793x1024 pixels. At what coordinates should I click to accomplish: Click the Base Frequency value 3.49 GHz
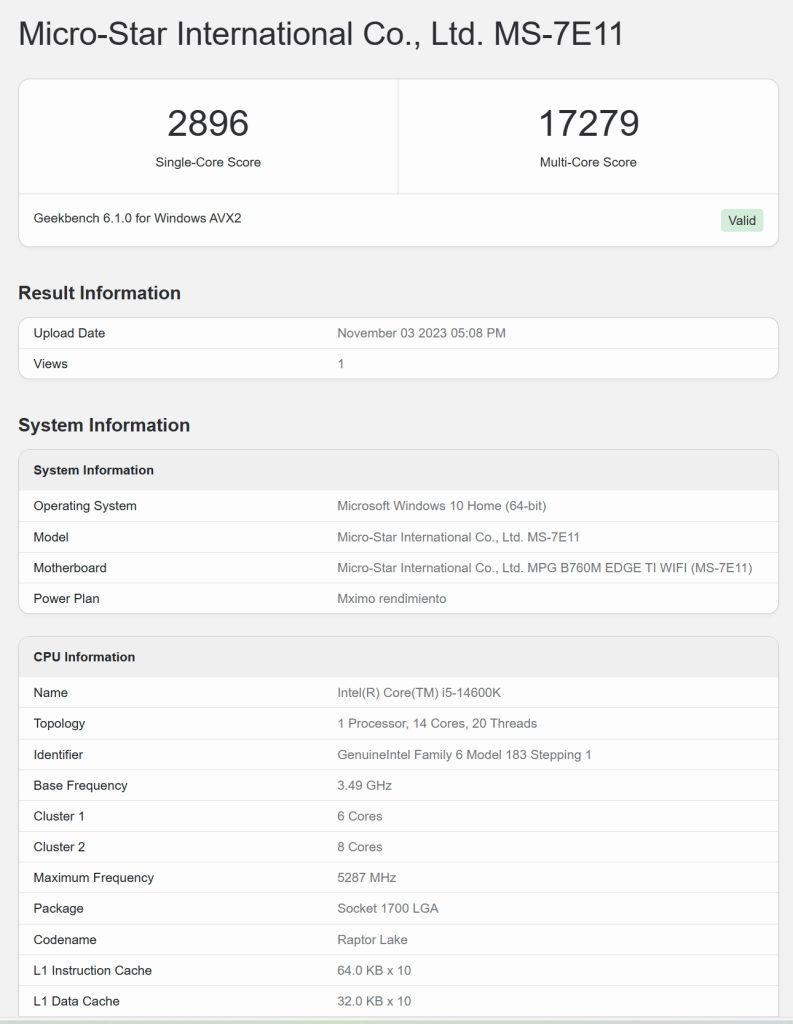[364, 785]
